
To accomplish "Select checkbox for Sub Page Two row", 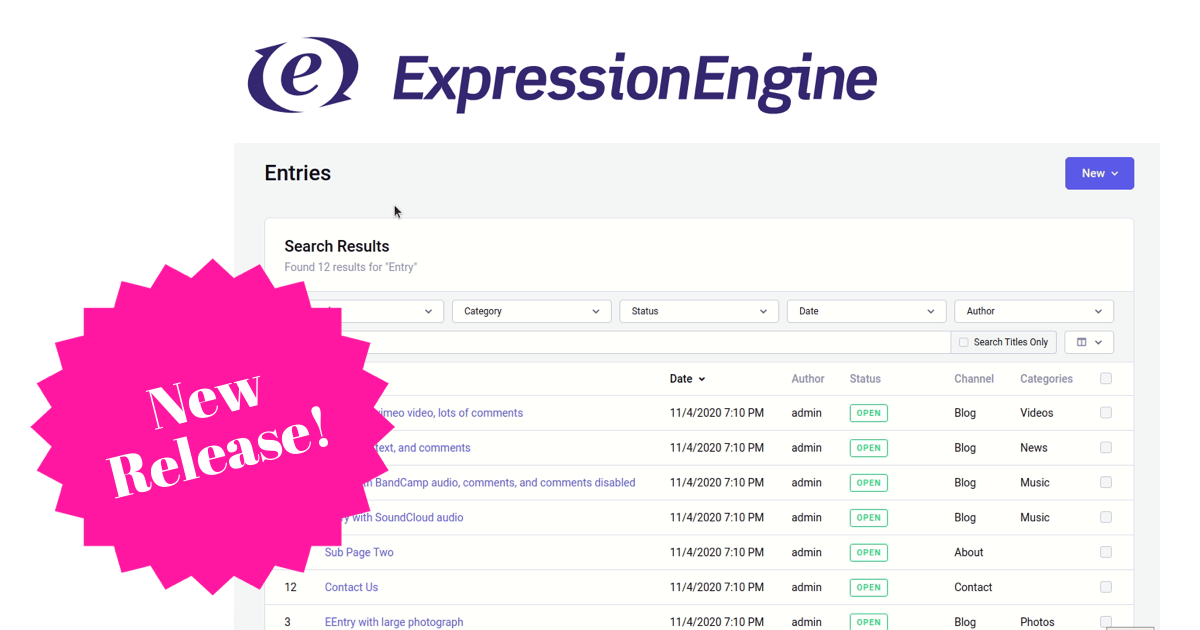I will (x=1106, y=552).
